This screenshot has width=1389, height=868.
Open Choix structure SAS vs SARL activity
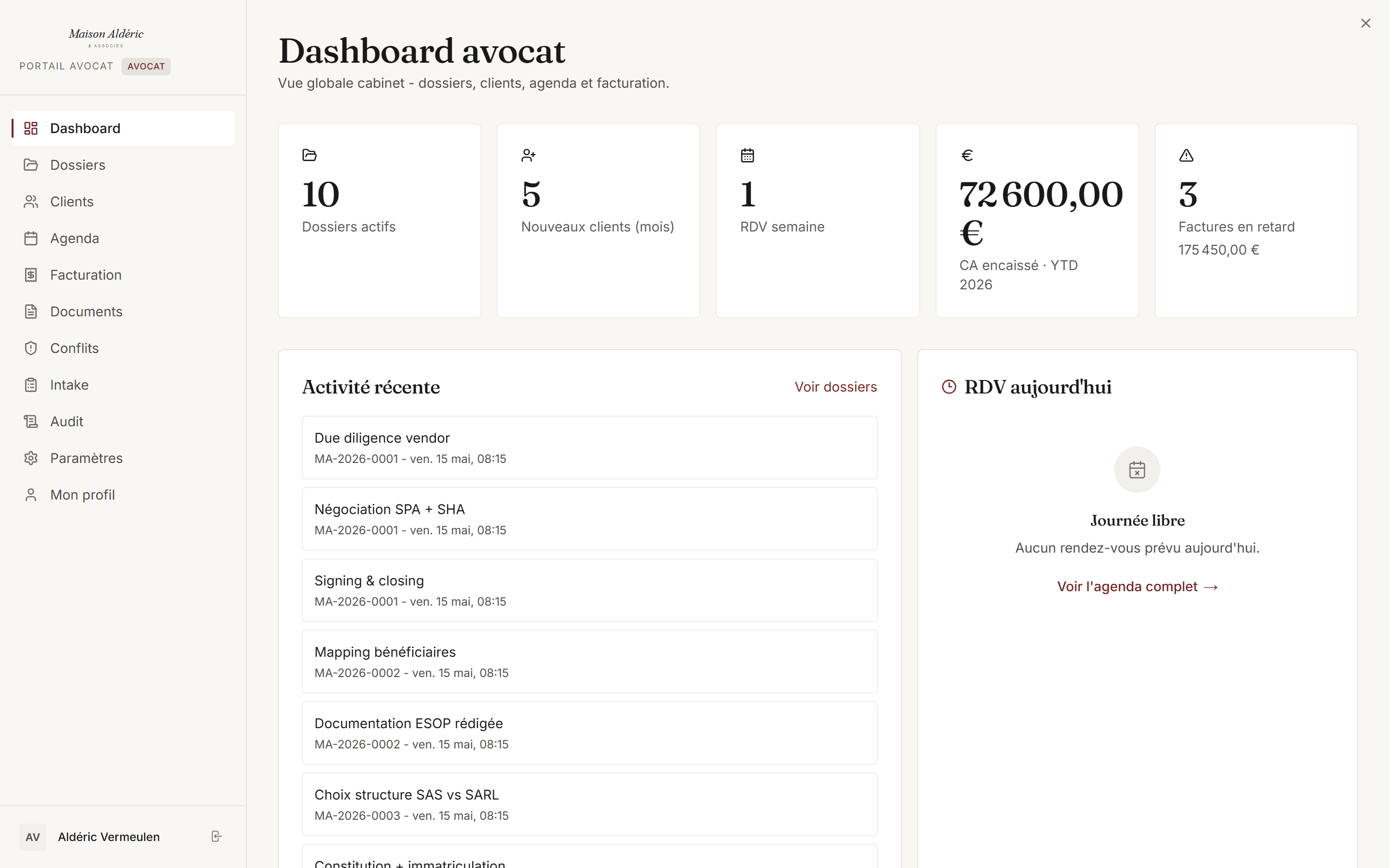click(589, 804)
